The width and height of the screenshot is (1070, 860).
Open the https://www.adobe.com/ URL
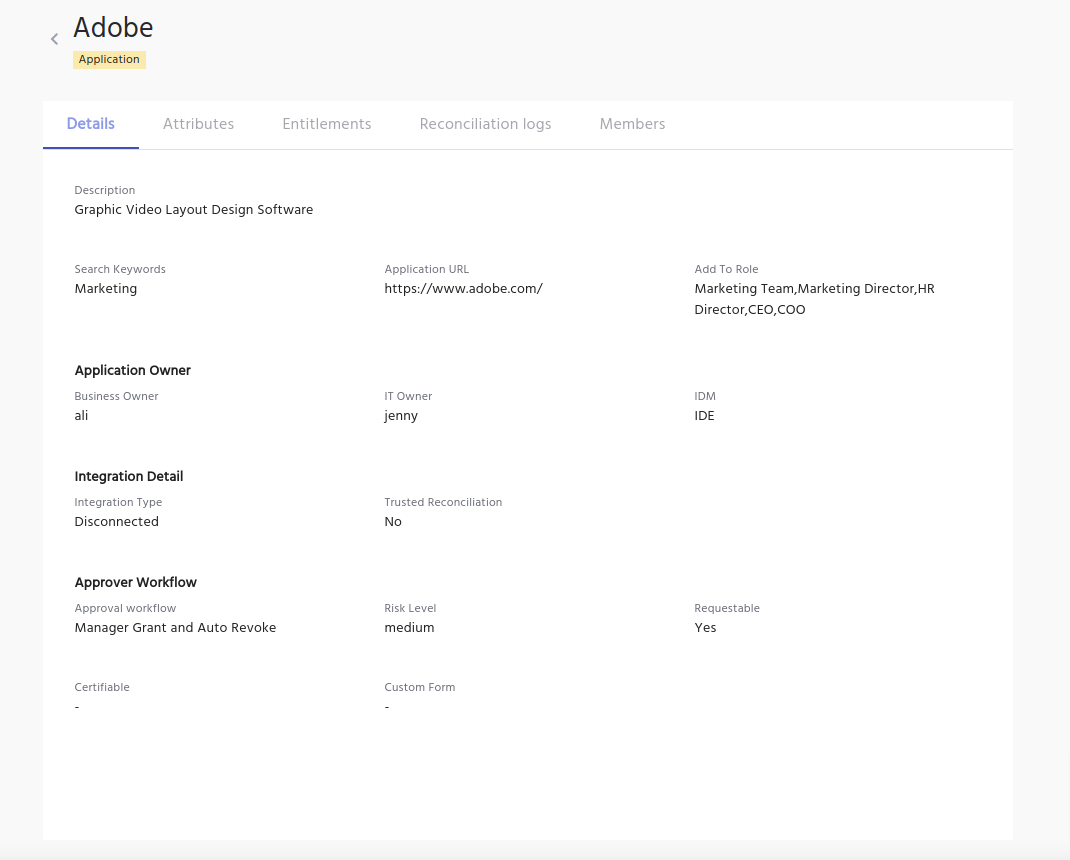point(463,289)
